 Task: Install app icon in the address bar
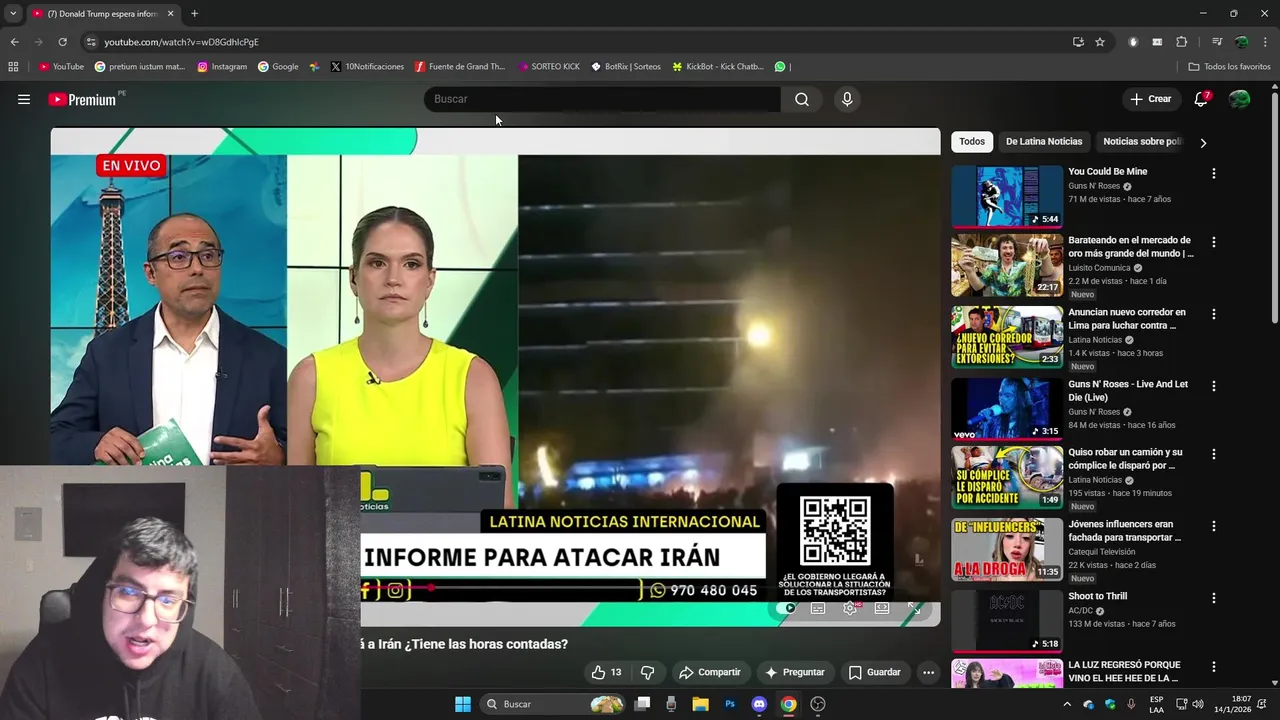(1078, 42)
